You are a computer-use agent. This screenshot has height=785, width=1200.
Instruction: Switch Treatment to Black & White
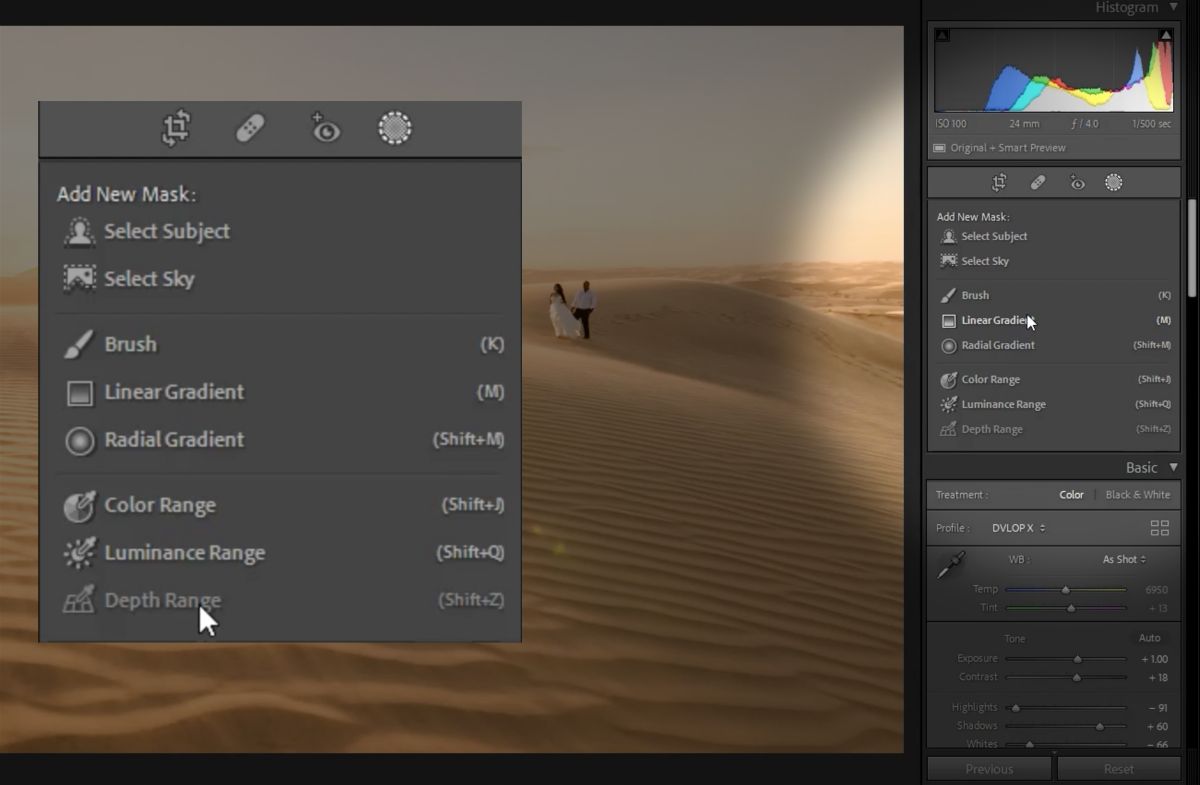(x=1139, y=494)
